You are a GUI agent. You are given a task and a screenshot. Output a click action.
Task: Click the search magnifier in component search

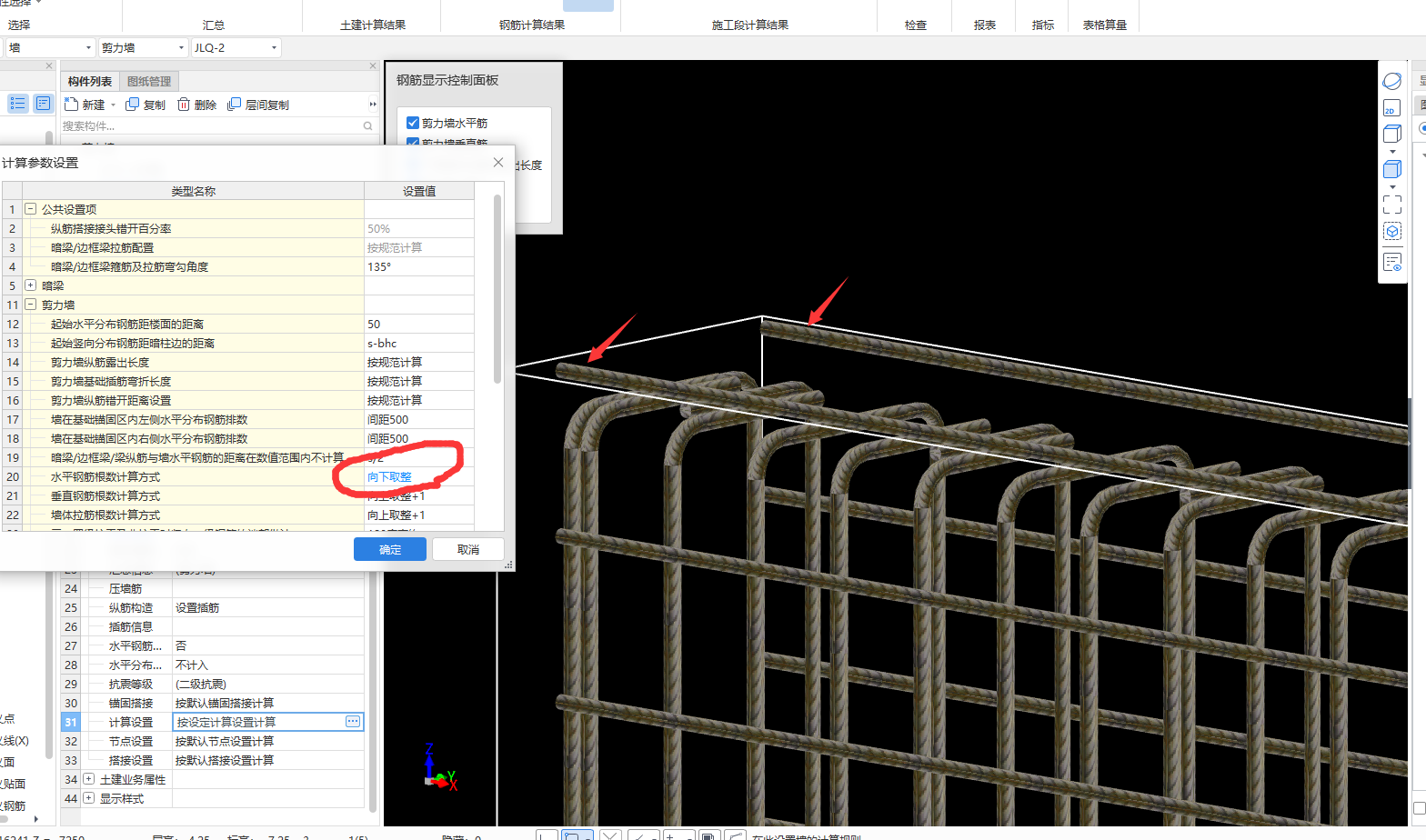(368, 126)
